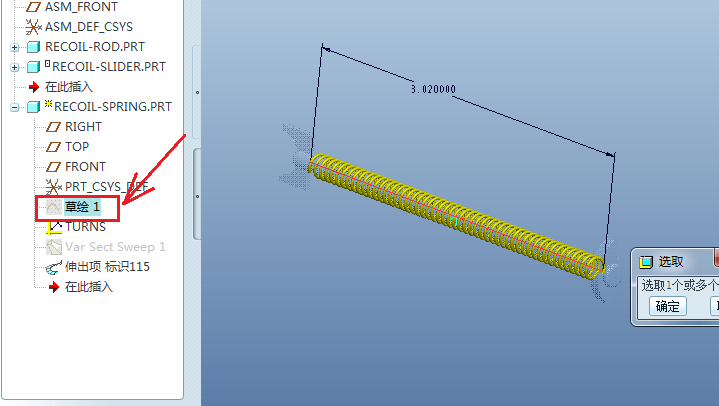Select the ASM_FRONT label in the tree
719x406 pixels.
(x=81, y=7)
